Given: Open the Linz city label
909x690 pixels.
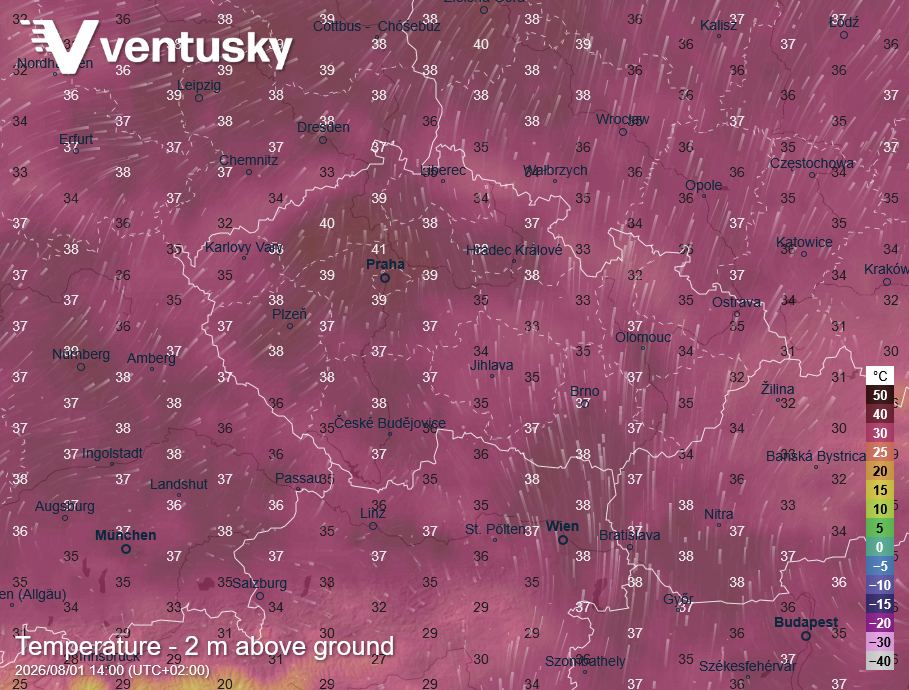Looking at the screenshot, I should pyautogui.click(x=373, y=514).
